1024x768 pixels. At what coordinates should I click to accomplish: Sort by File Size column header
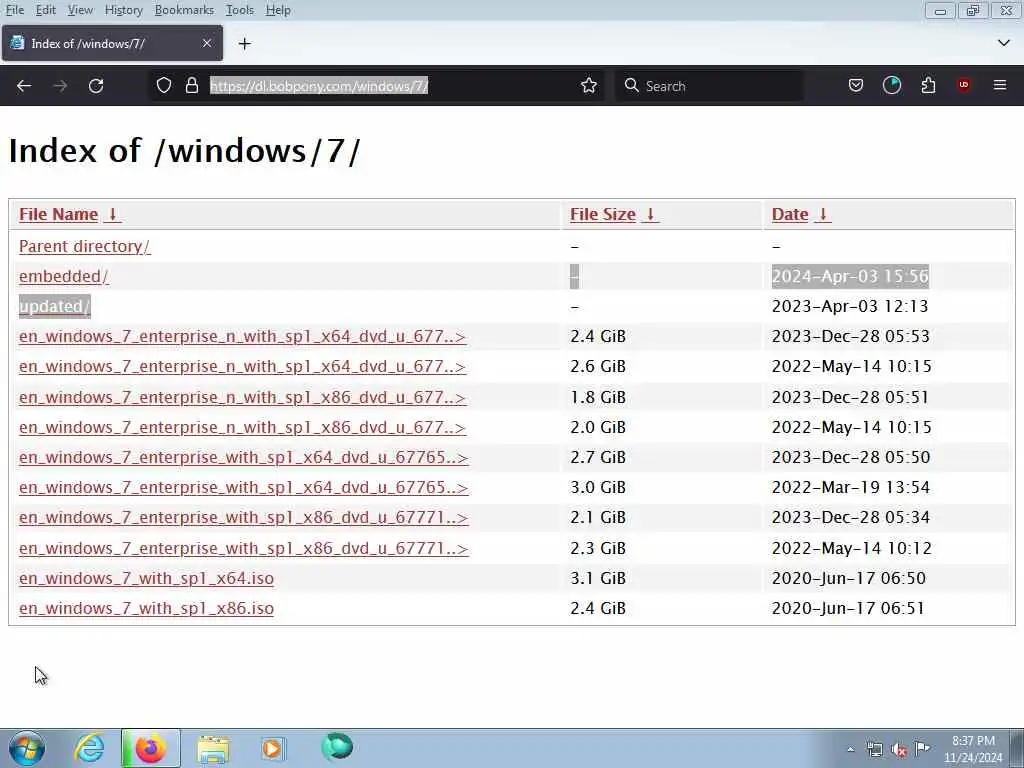pos(603,214)
